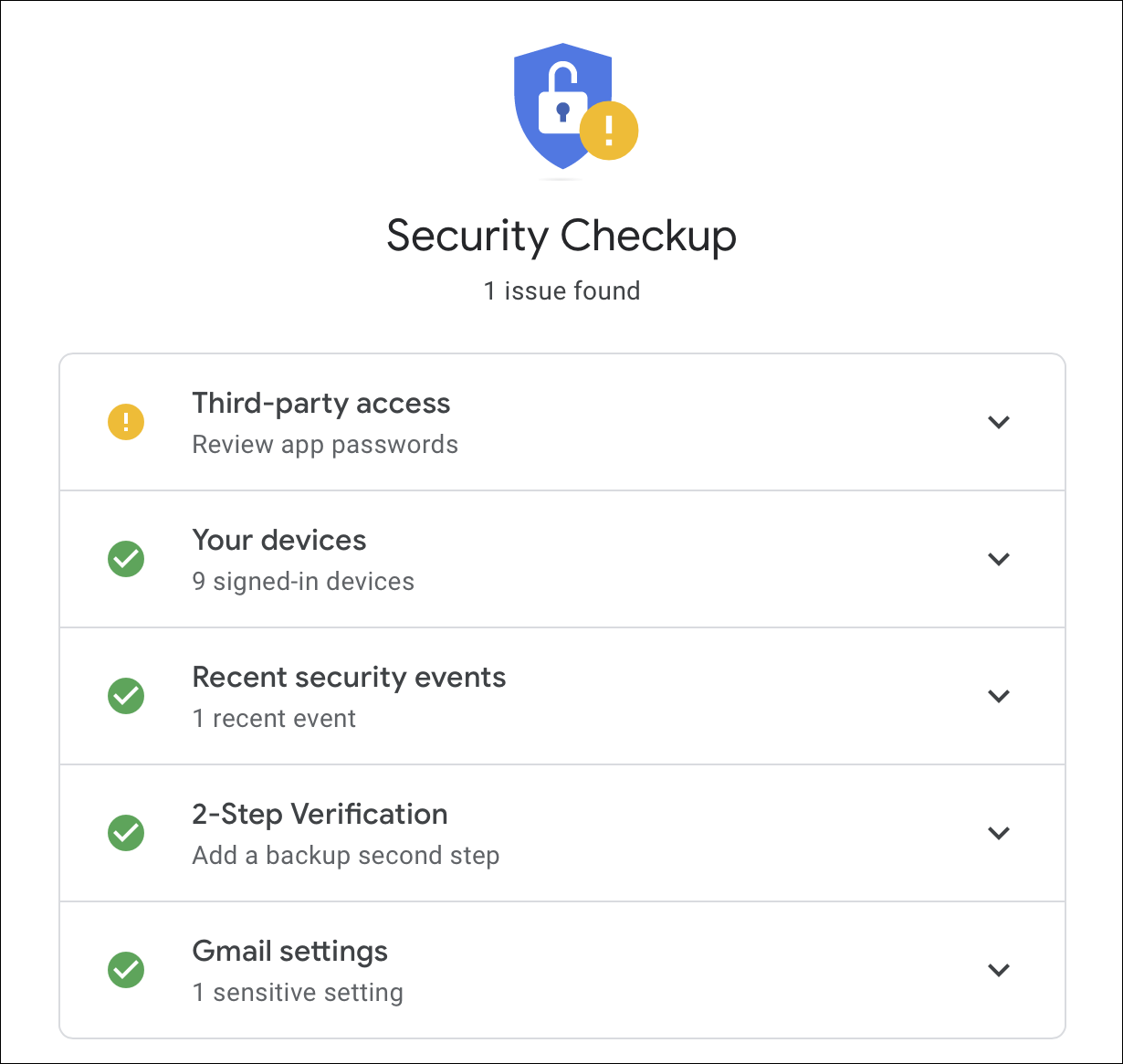Click green checkmark beside 2-Step Verification
This screenshot has height=1064, width=1123.
coord(126,833)
